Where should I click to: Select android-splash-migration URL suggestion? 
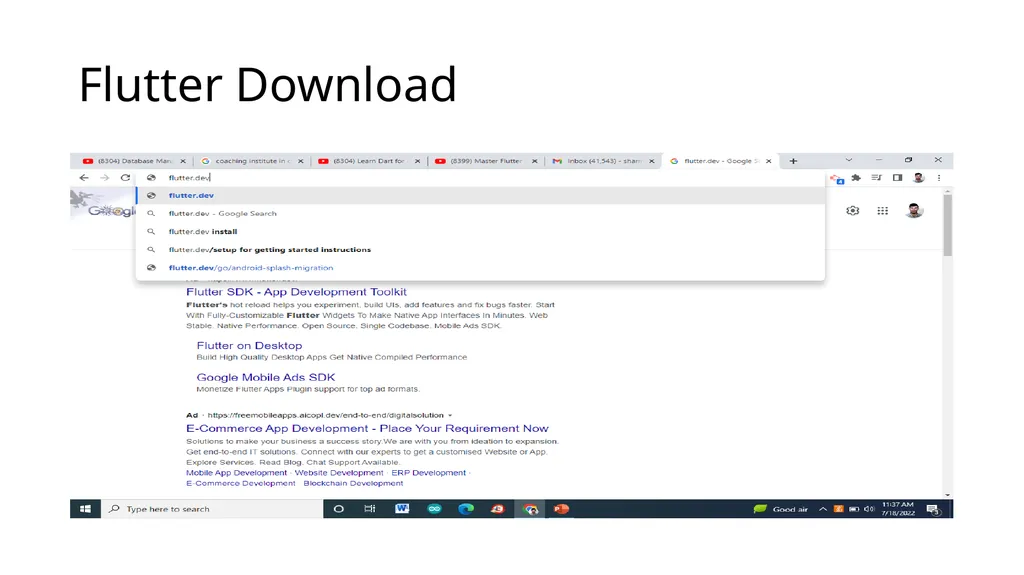click(x=481, y=268)
